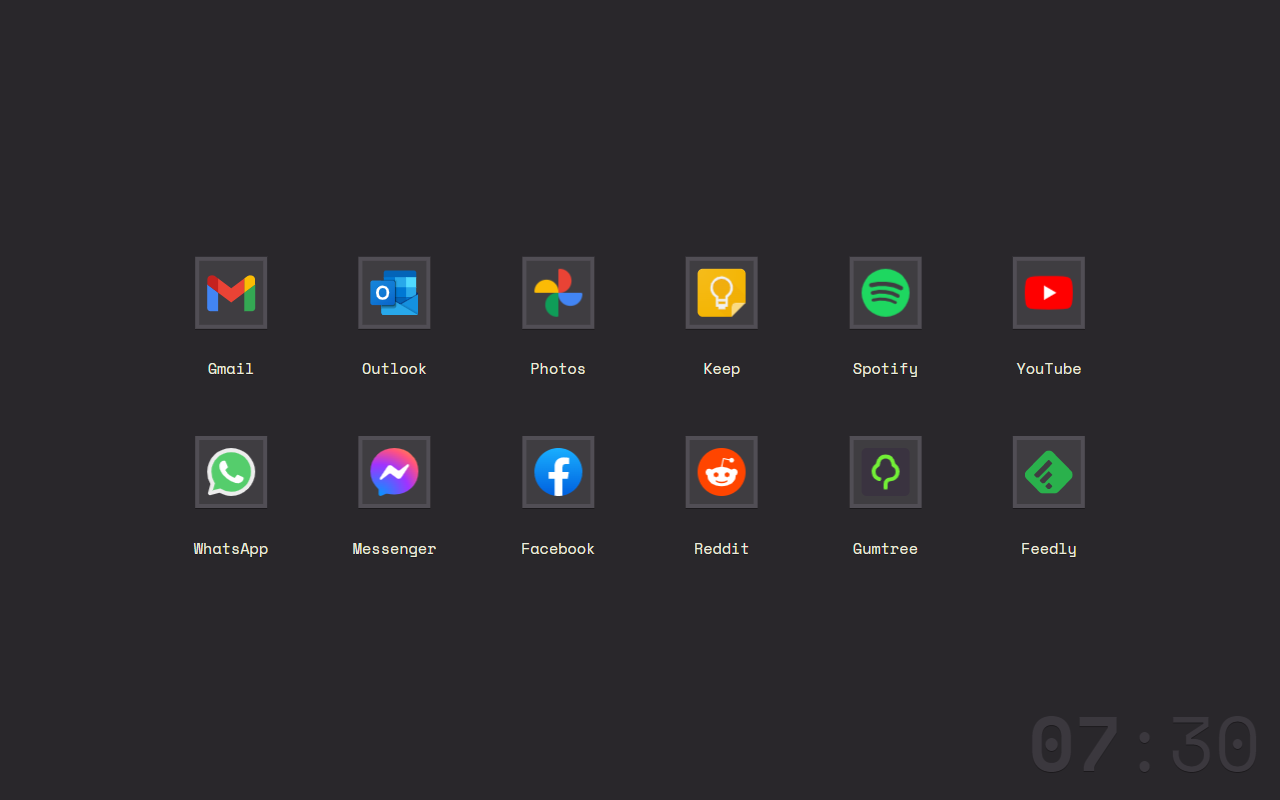Image resolution: width=1280 pixels, height=800 pixels.
Task: Open the Facebook icon
Action: pyautogui.click(x=558, y=471)
